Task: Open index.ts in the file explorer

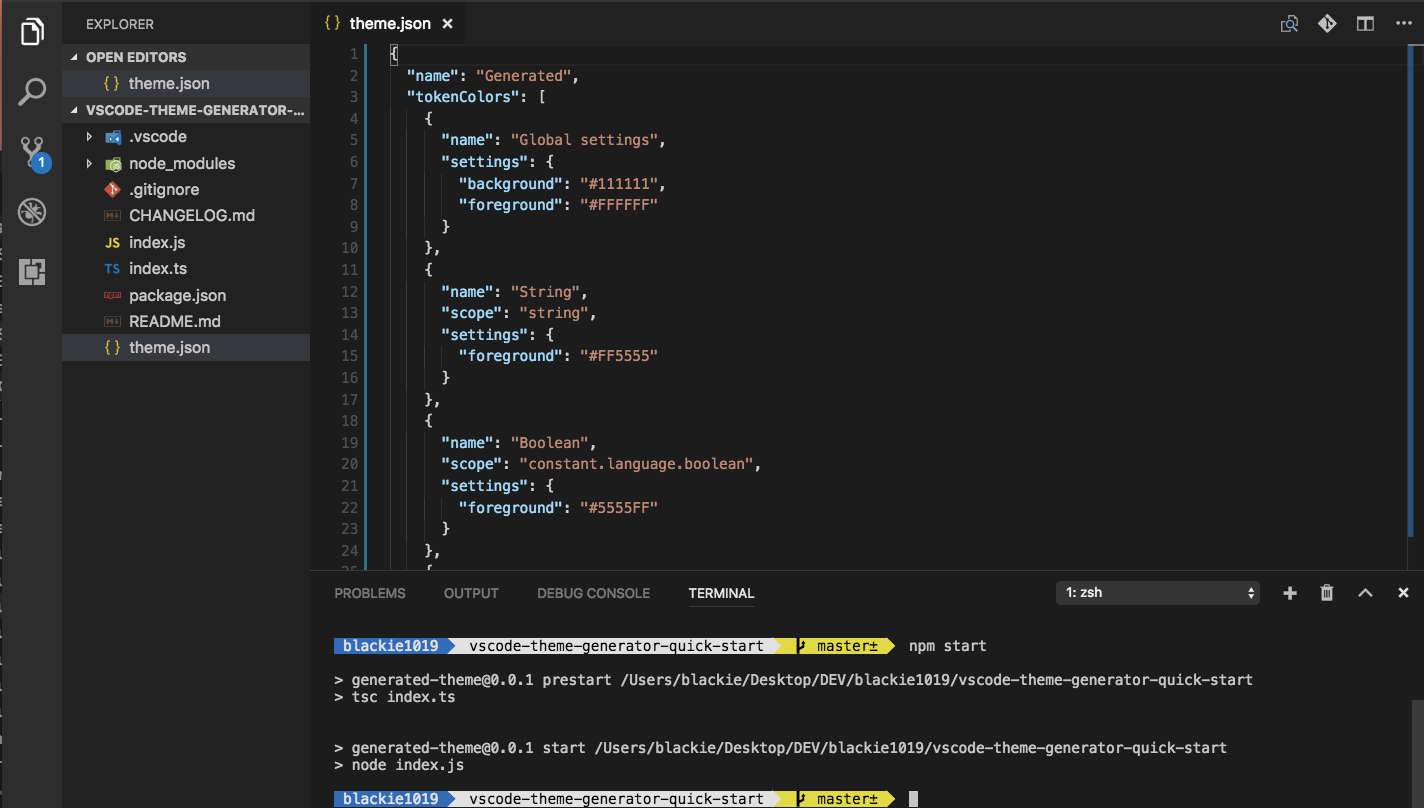Action: (x=158, y=269)
